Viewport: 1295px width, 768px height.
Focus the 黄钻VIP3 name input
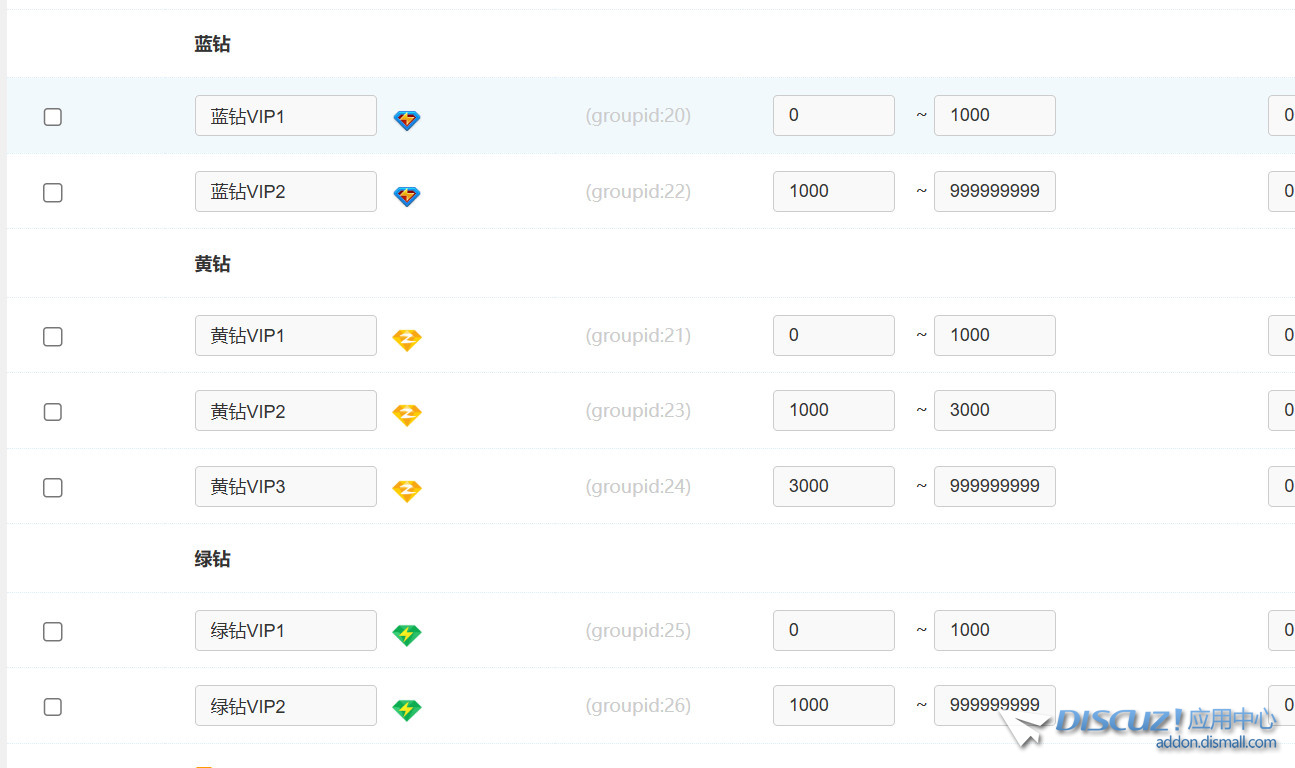coord(285,487)
